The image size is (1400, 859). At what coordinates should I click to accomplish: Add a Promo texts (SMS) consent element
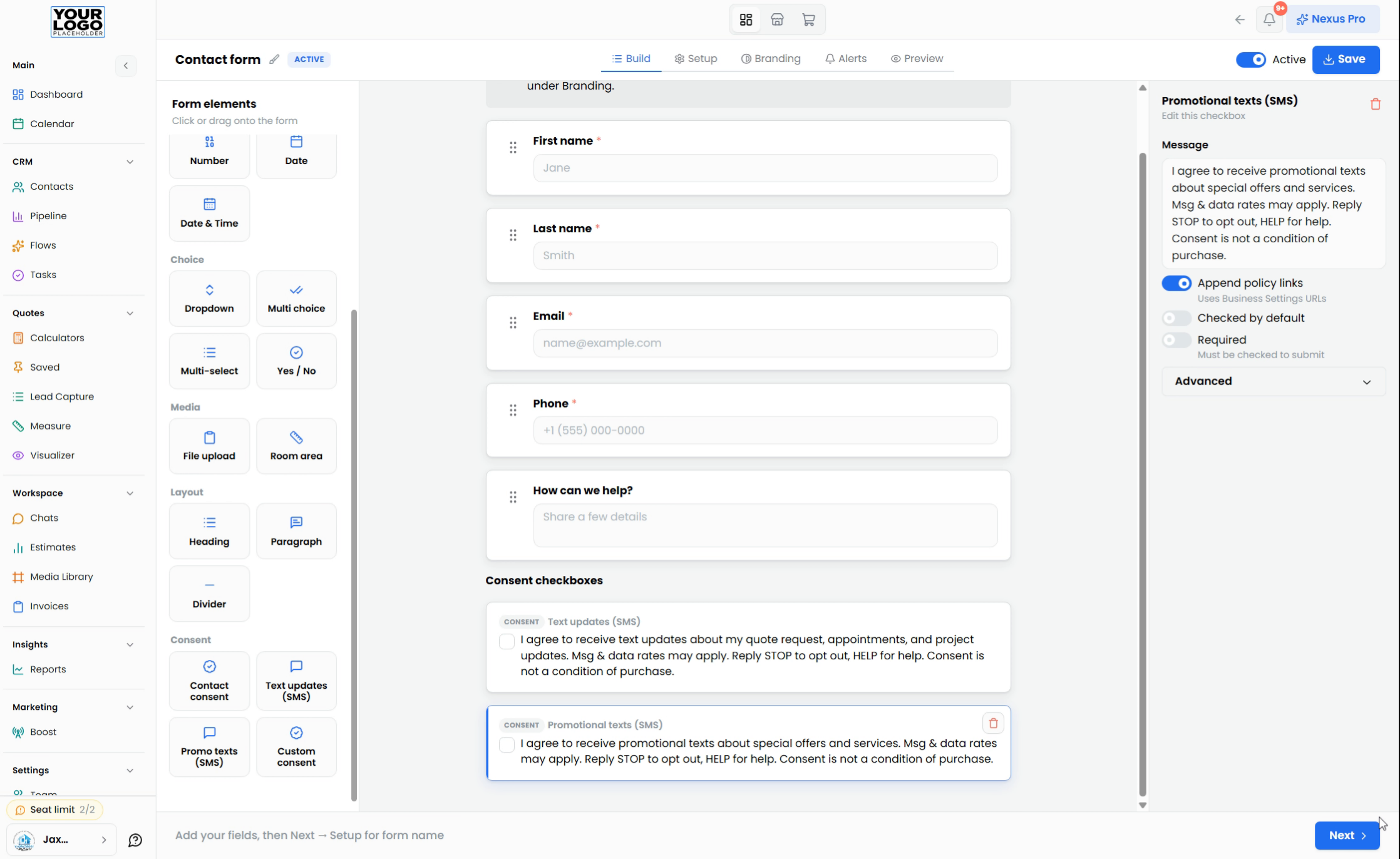pos(209,747)
